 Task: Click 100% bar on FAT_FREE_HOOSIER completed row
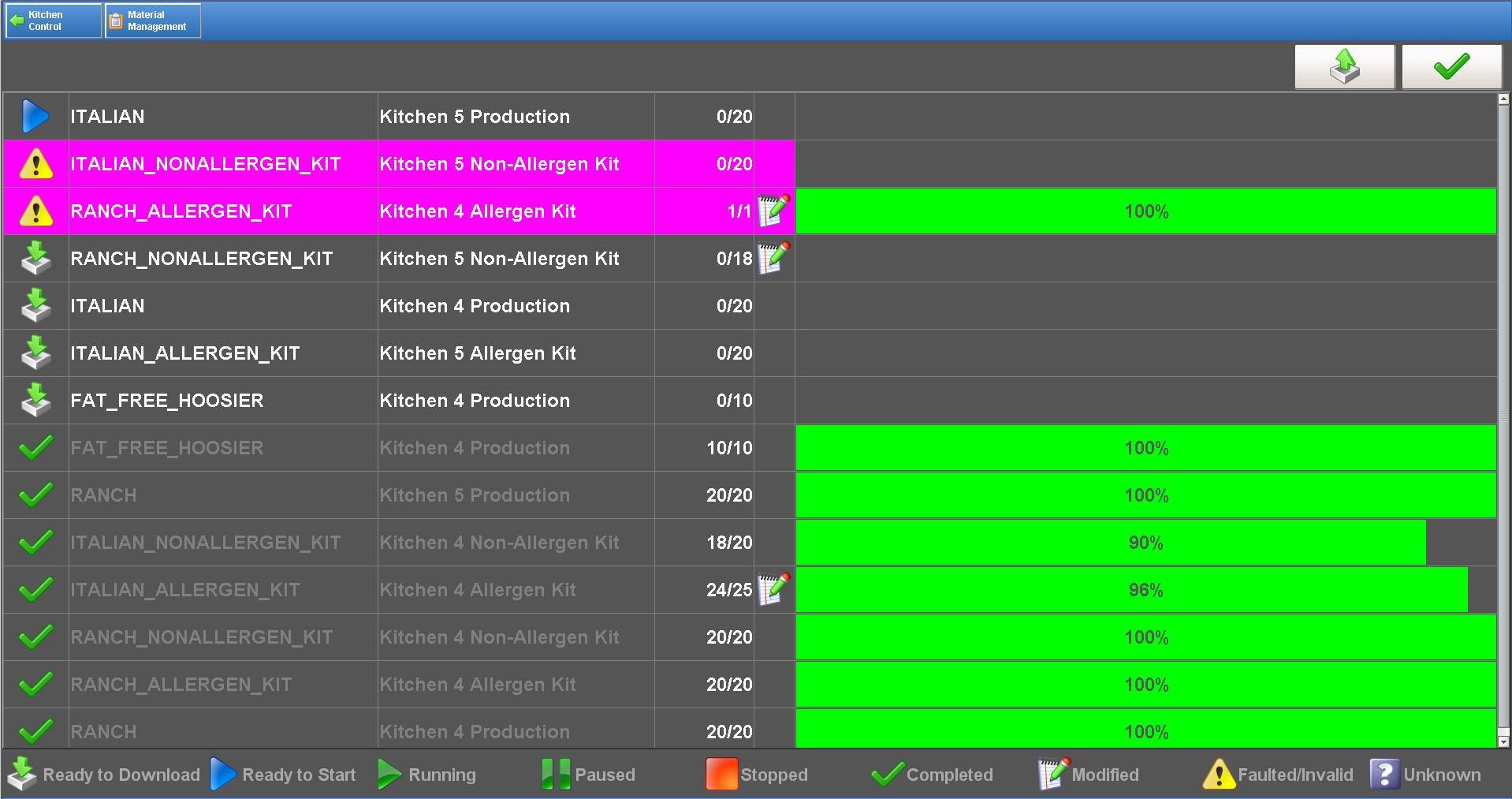[x=1145, y=448]
